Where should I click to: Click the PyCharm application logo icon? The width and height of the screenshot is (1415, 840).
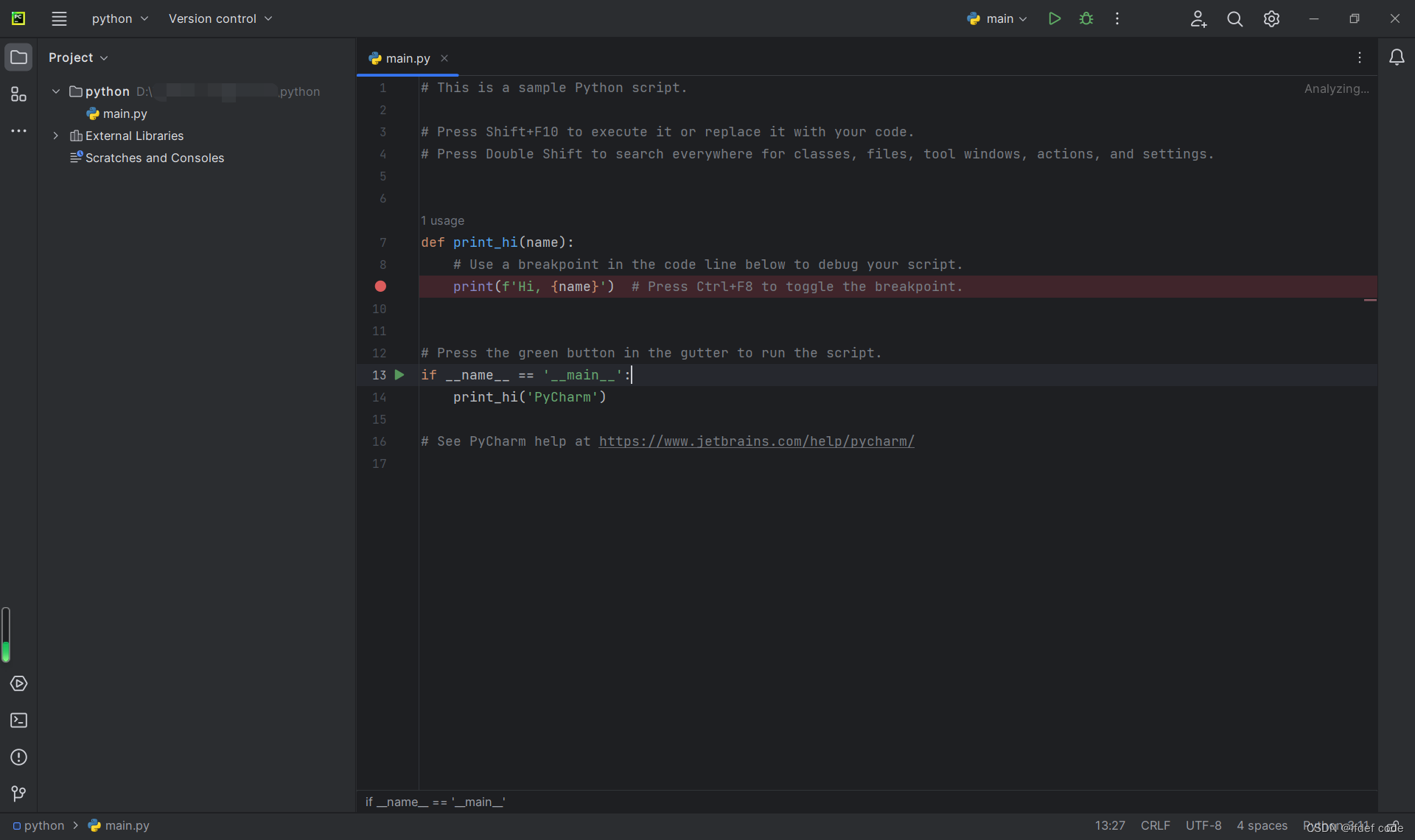point(18,18)
